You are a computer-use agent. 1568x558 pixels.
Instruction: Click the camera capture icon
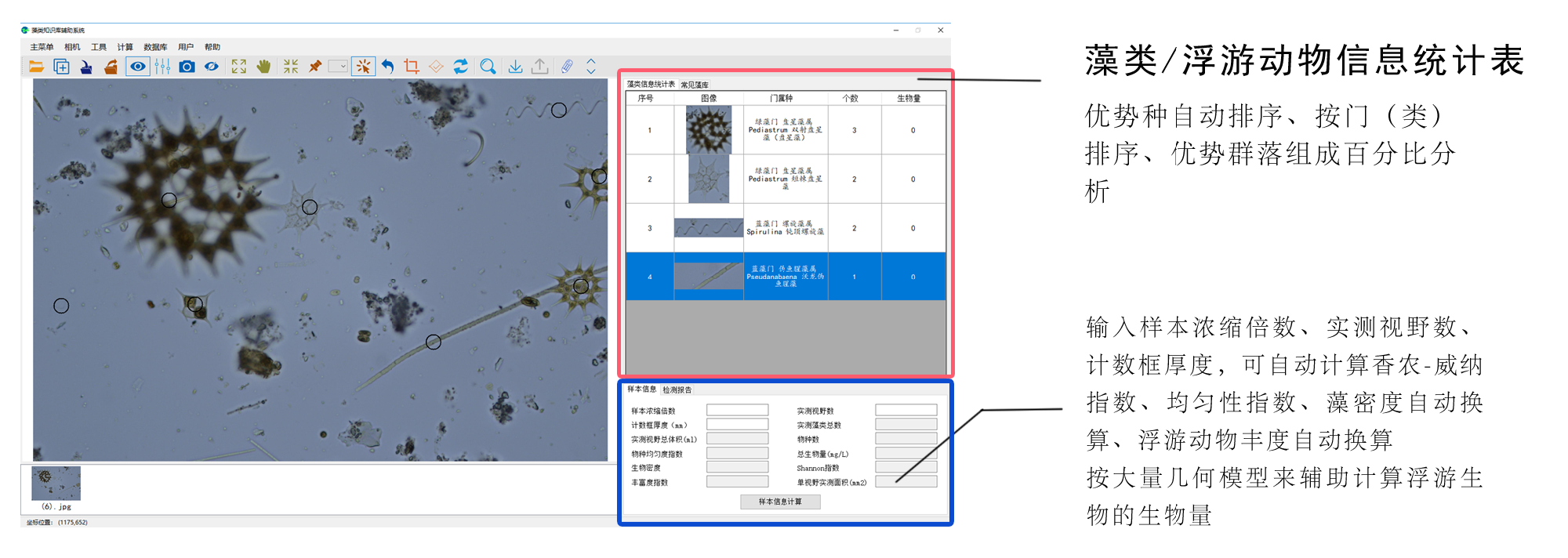(x=187, y=67)
